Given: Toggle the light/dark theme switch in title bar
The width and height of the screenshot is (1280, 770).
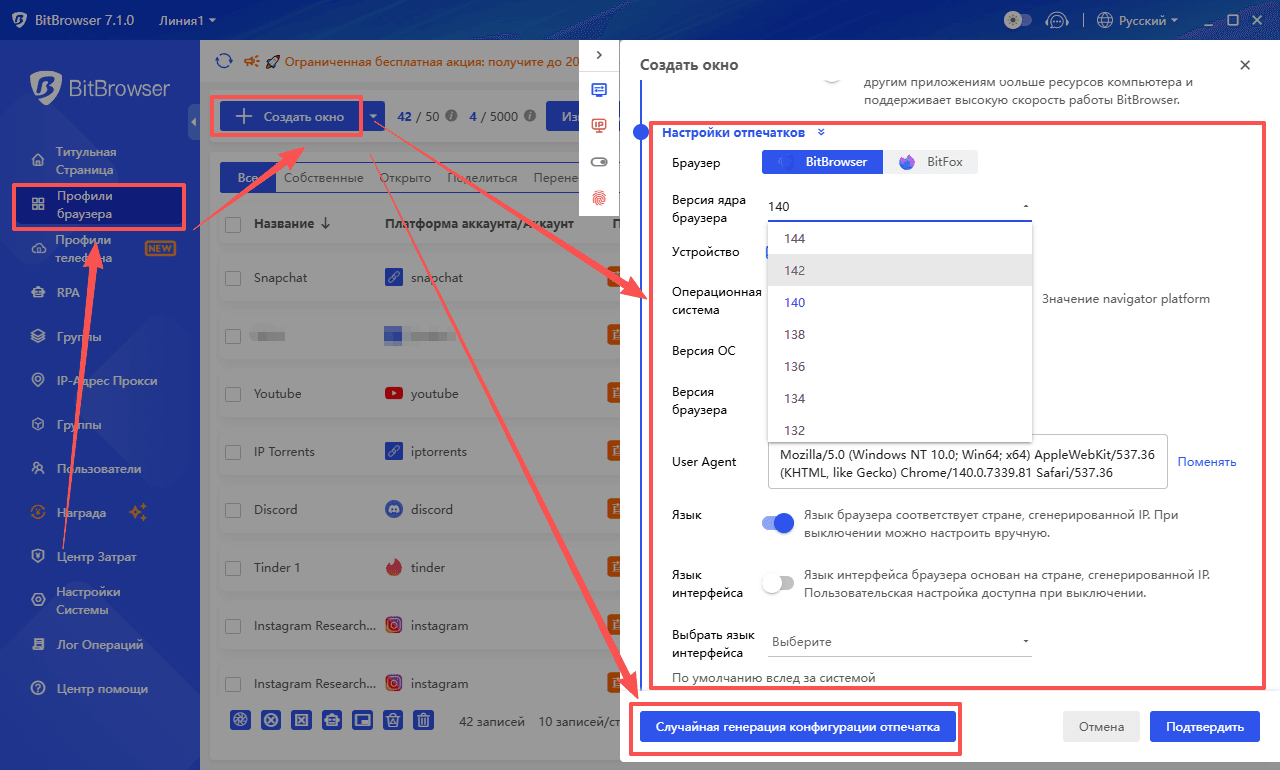Looking at the screenshot, I should (x=1017, y=20).
